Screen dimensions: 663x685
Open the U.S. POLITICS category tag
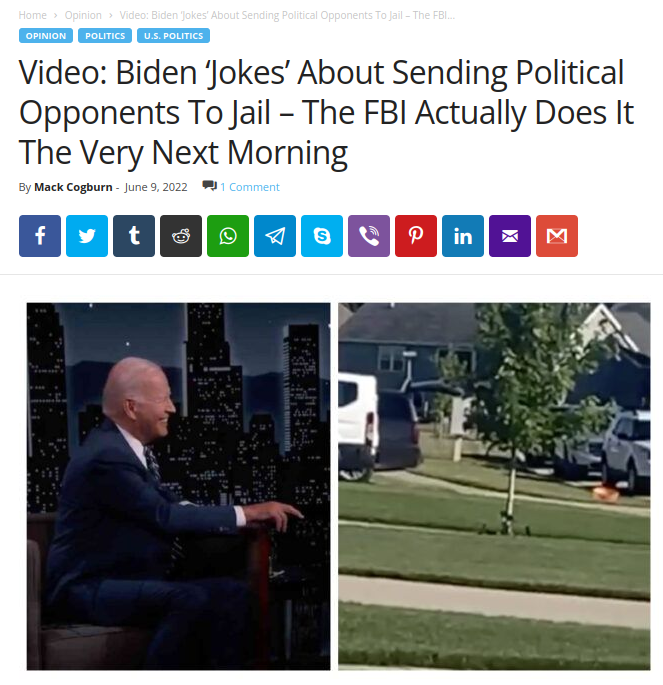[x=173, y=36]
